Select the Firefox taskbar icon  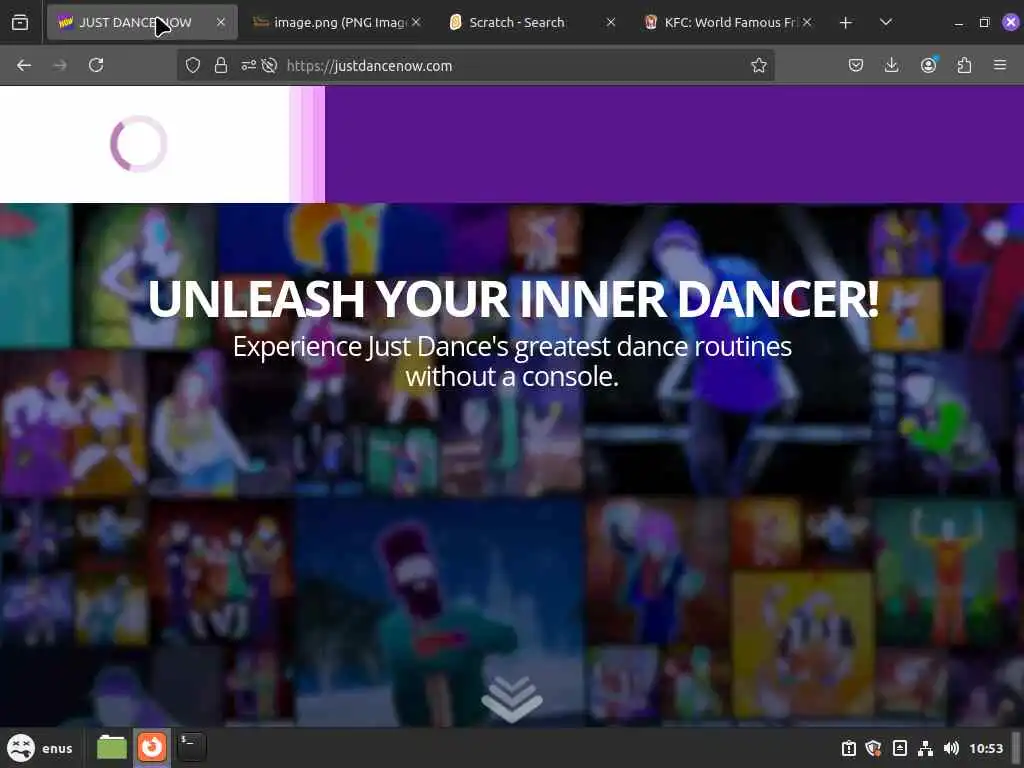point(152,747)
